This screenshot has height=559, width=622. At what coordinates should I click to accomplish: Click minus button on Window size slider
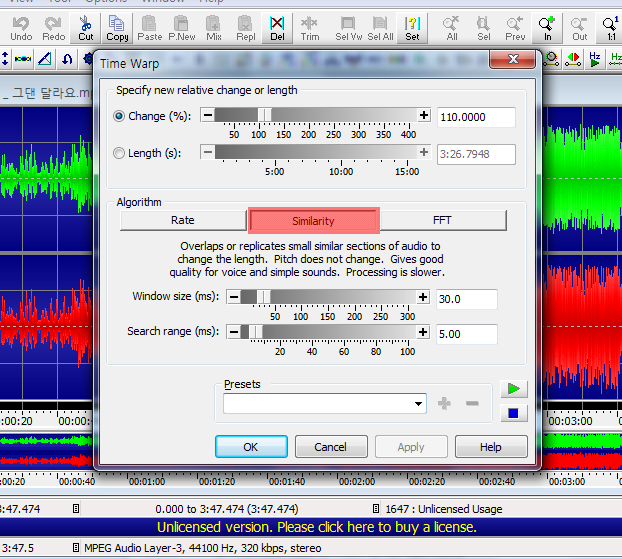tap(233, 297)
